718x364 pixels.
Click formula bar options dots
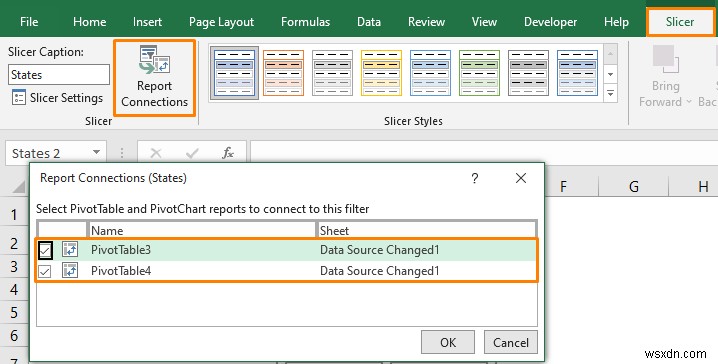click(122, 153)
